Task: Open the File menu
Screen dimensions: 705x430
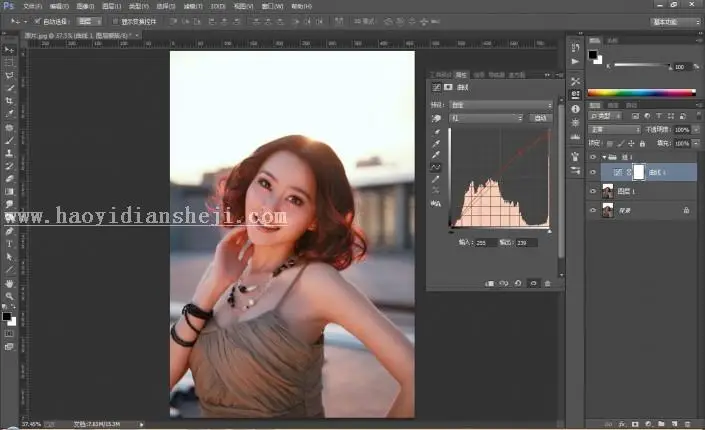Action: click(32, 6)
